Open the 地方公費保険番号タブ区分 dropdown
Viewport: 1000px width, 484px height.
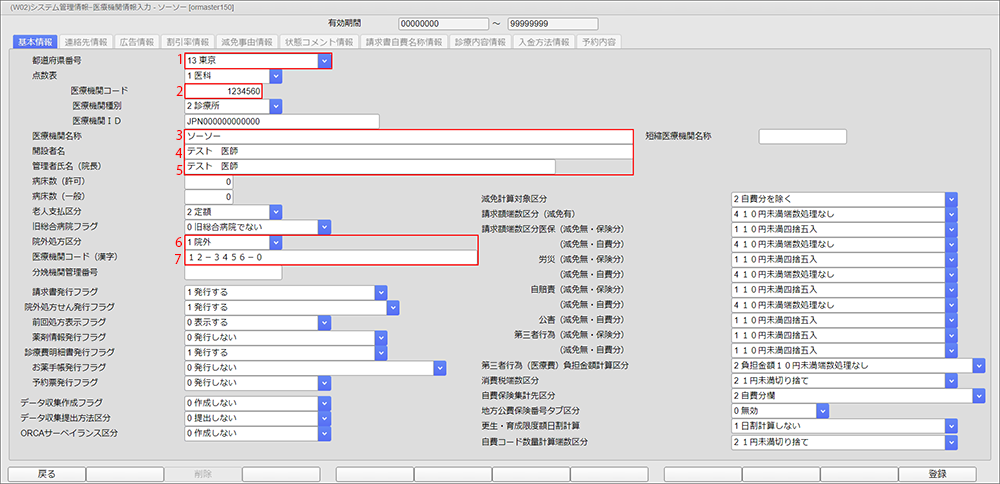[x=822, y=410]
